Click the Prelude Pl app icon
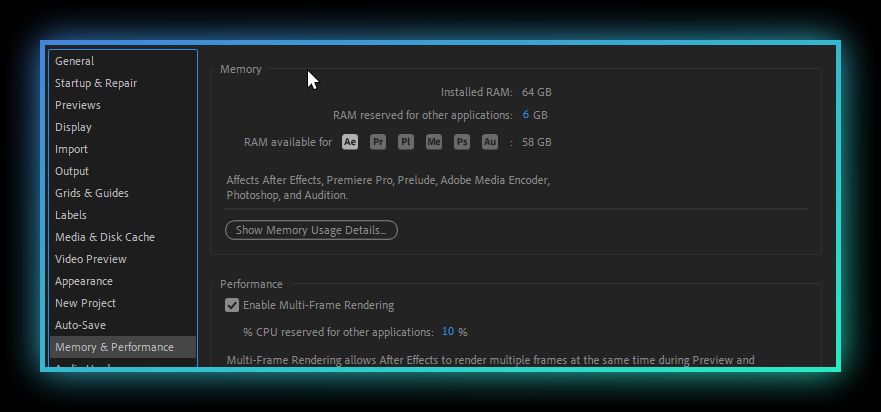This screenshot has width=881, height=412. (x=406, y=142)
